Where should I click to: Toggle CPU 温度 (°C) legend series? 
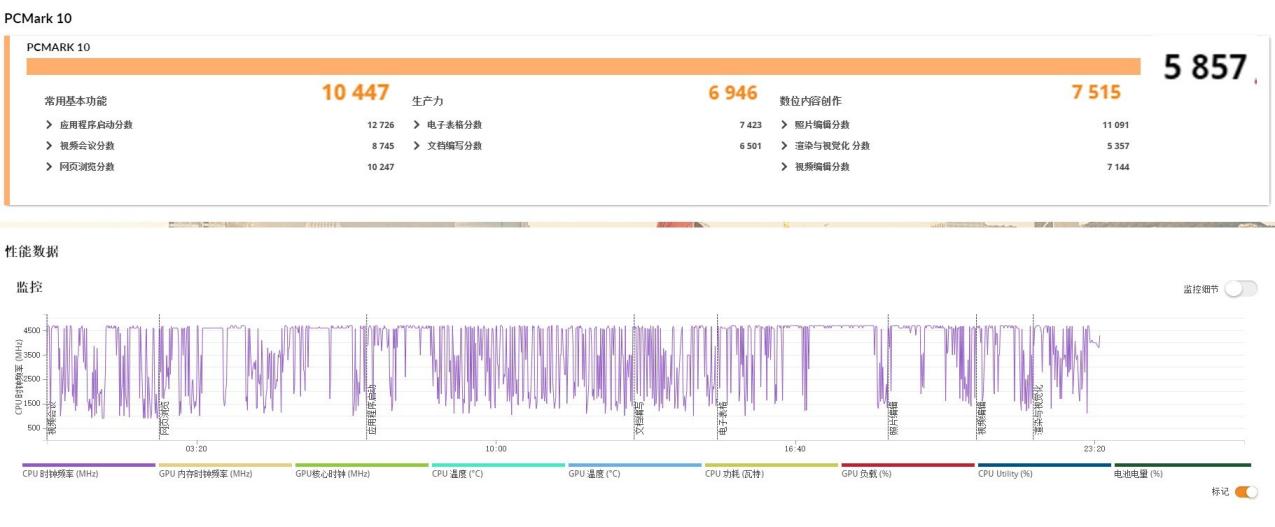(498, 470)
